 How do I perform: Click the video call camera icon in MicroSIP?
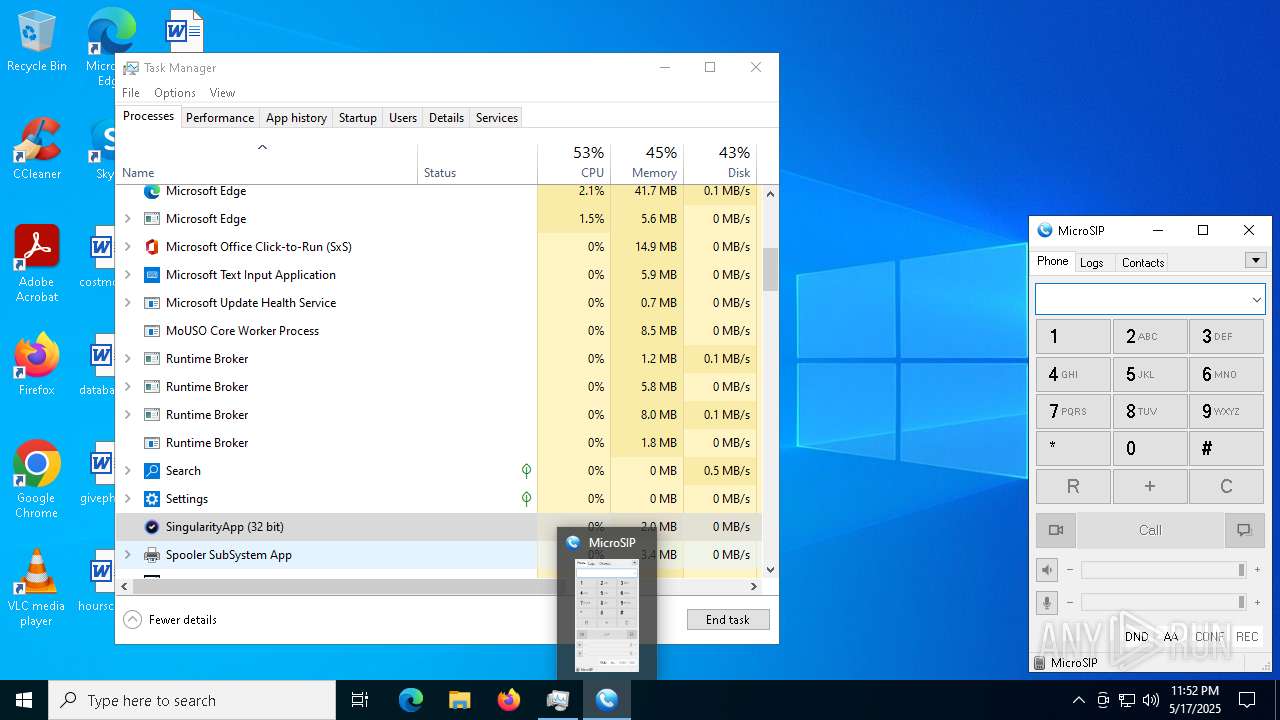point(1055,530)
